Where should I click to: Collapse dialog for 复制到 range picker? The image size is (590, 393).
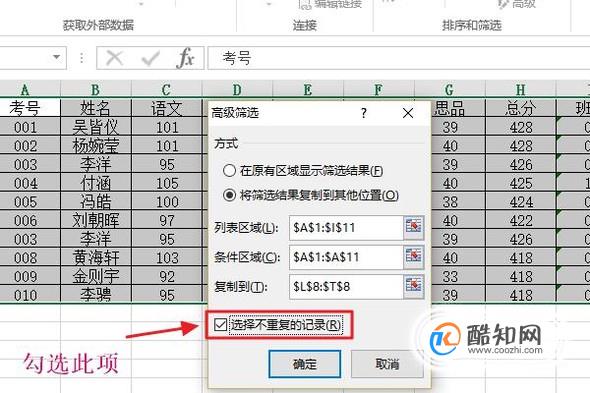[414, 286]
